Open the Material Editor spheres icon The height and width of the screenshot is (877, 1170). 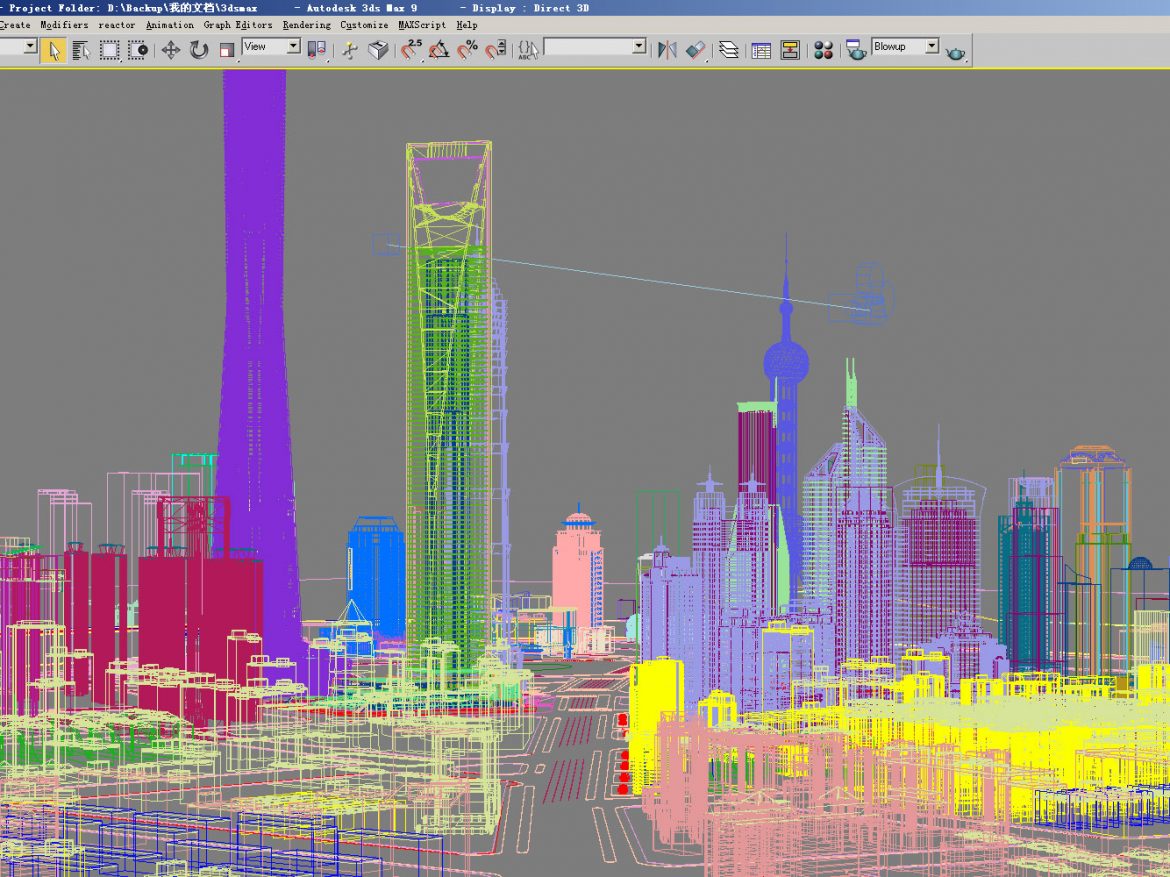823,50
